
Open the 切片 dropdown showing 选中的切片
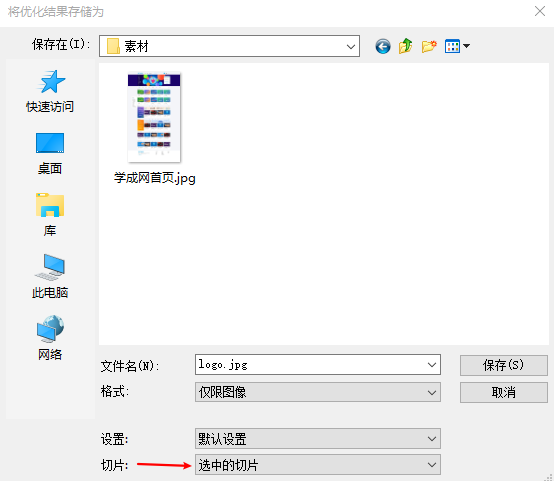318,465
